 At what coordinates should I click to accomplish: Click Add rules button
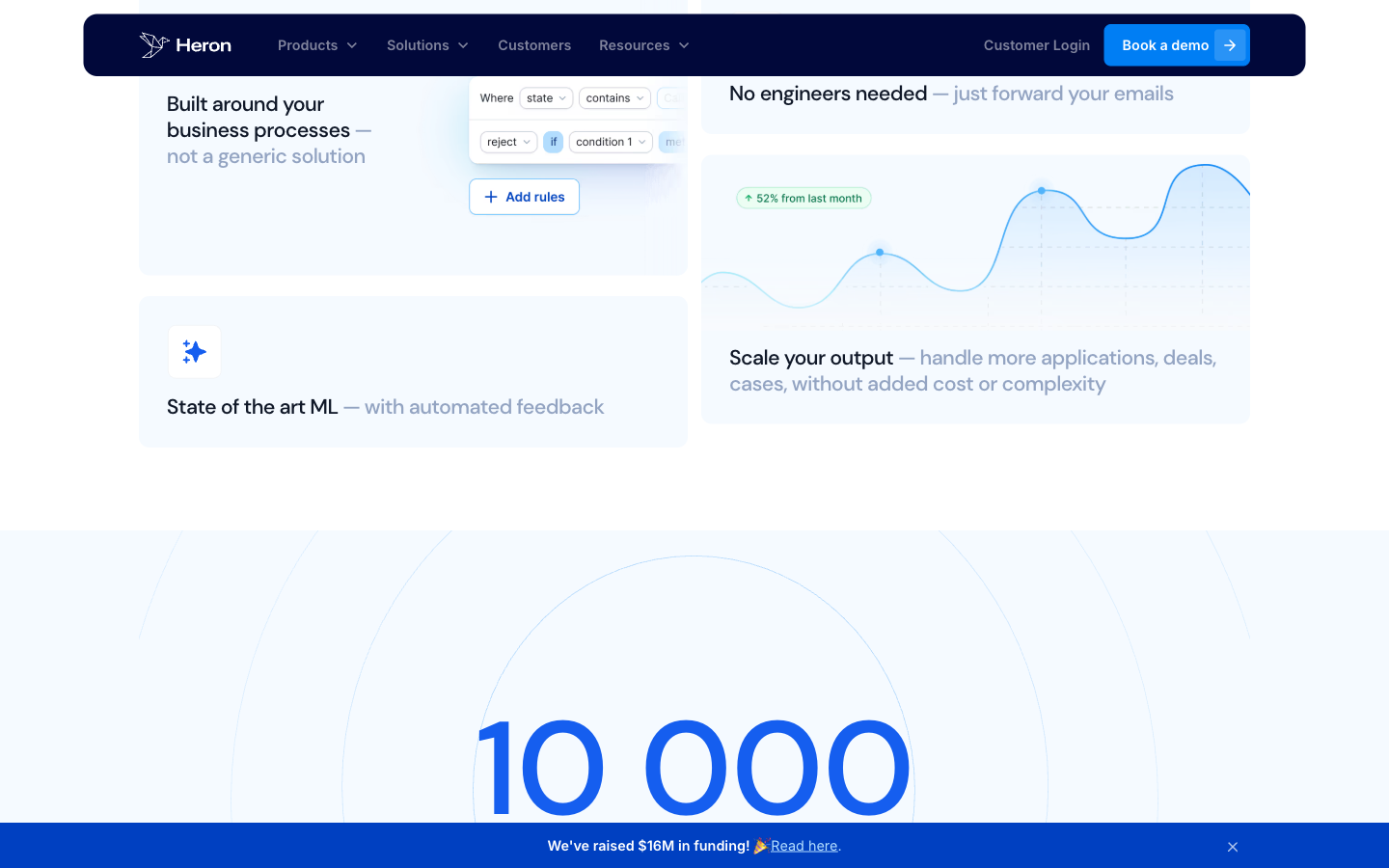click(x=524, y=197)
